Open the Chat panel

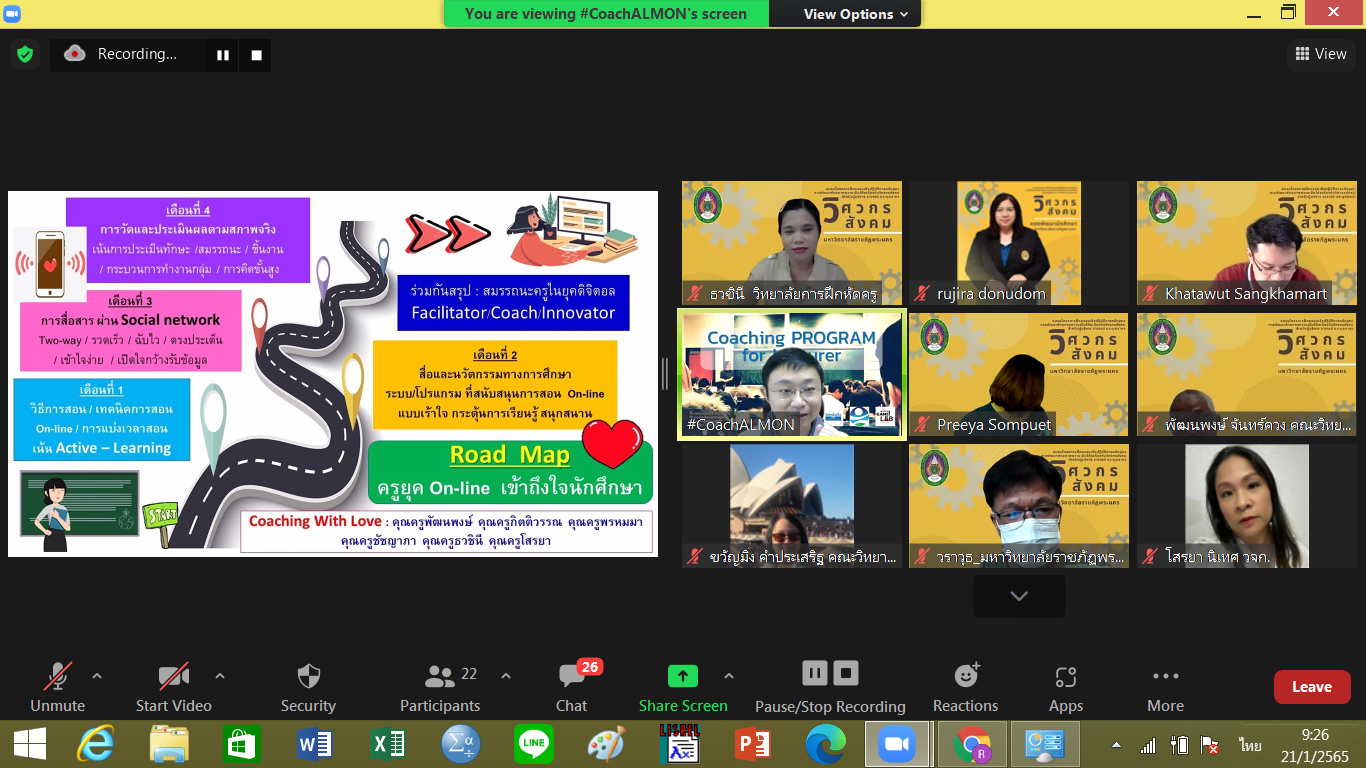coord(572,686)
